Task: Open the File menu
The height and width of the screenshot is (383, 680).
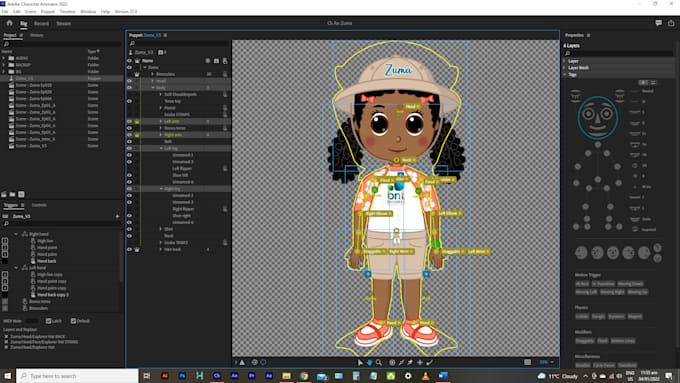Action: [5, 12]
